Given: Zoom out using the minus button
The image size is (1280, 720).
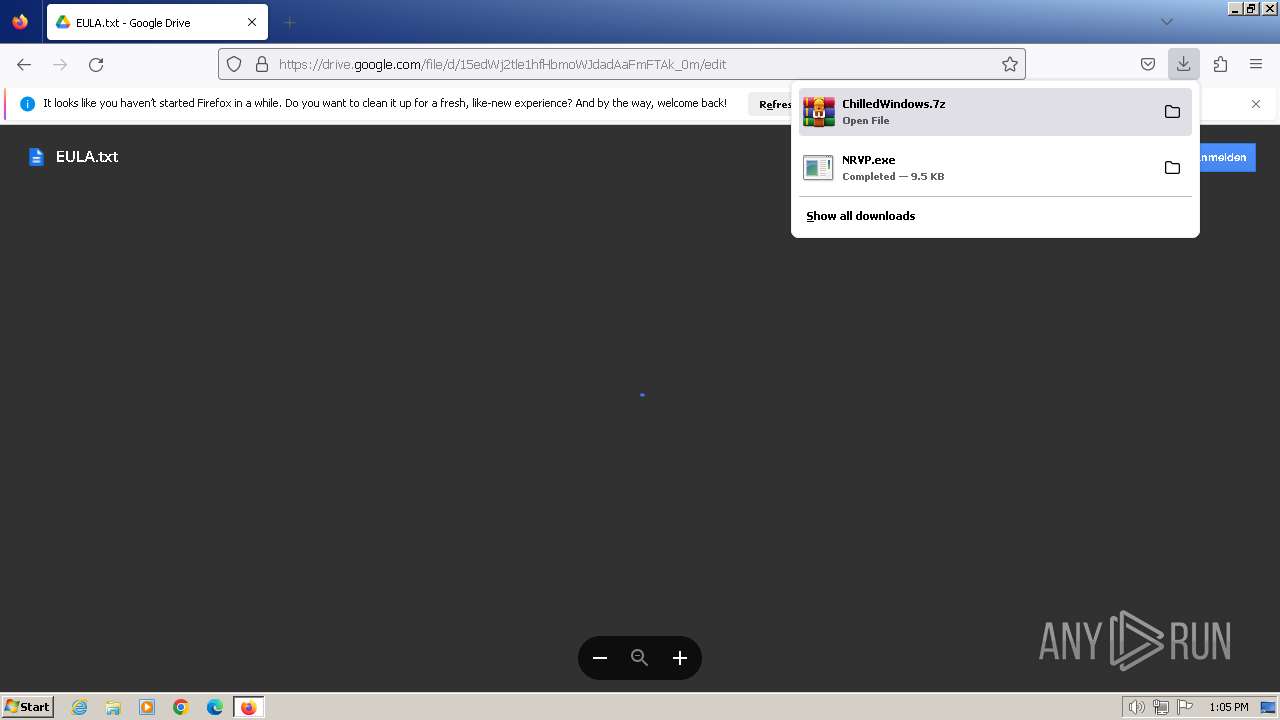Looking at the screenshot, I should pos(600,658).
